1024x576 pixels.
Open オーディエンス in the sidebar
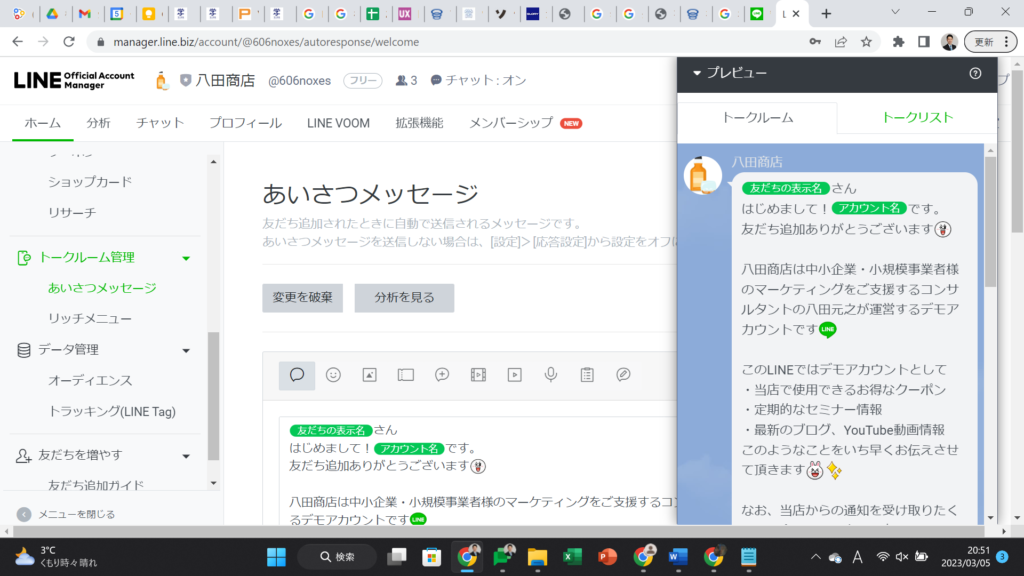click(90, 381)
